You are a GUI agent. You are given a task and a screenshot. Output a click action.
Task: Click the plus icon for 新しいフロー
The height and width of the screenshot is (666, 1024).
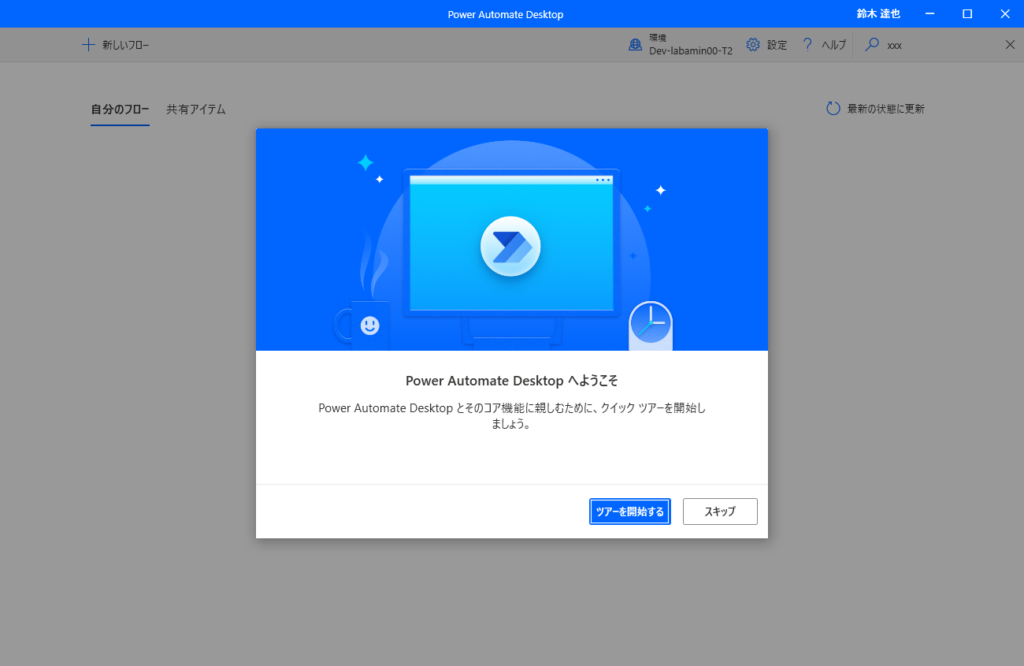coord(88,44)
